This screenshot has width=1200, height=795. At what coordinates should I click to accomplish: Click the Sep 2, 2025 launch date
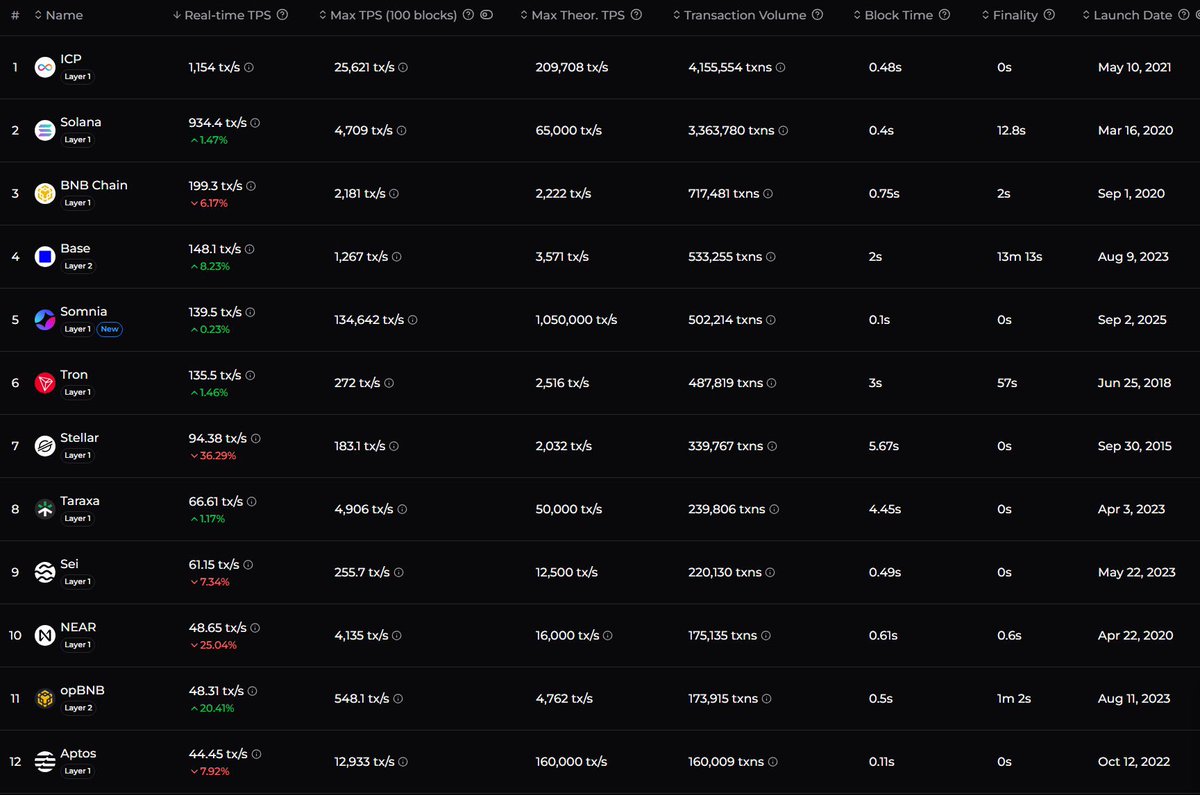point(1133,320)
